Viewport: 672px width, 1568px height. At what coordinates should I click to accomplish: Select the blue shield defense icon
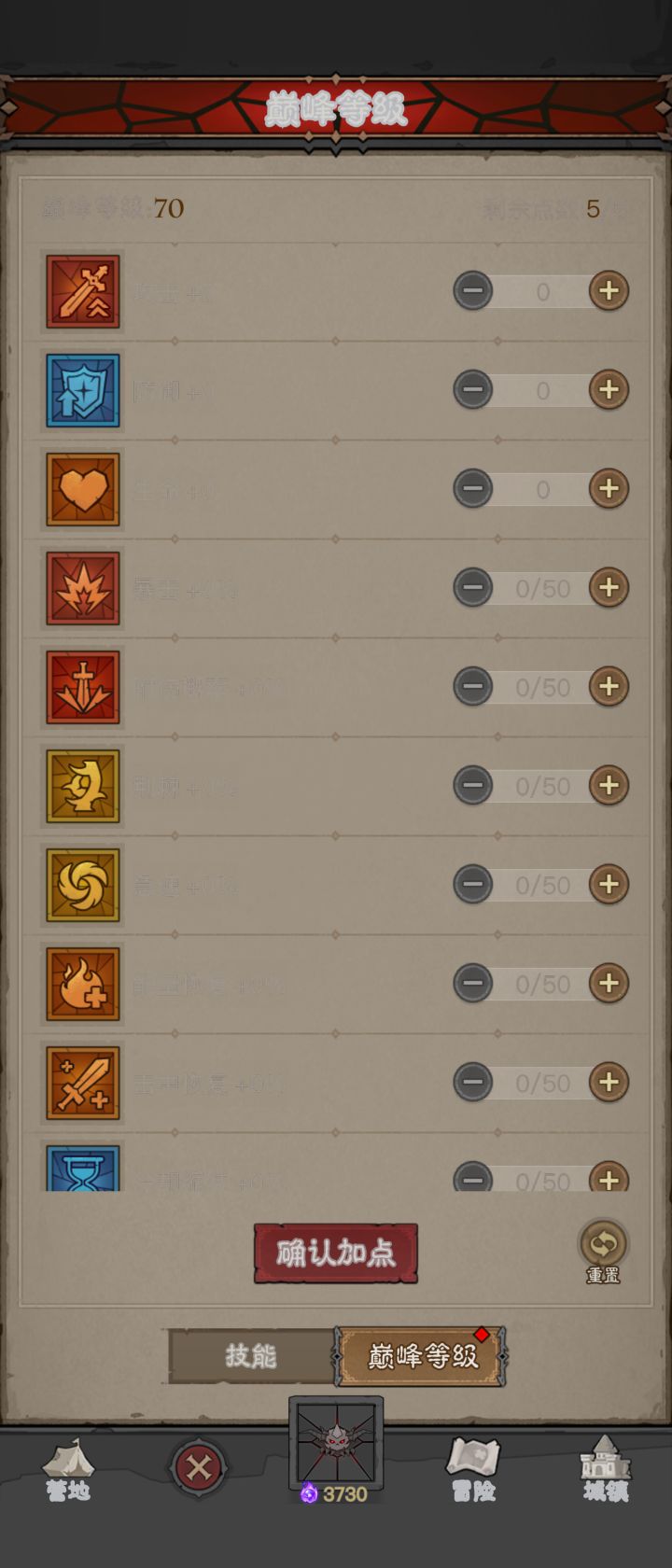tap(83, 390)
